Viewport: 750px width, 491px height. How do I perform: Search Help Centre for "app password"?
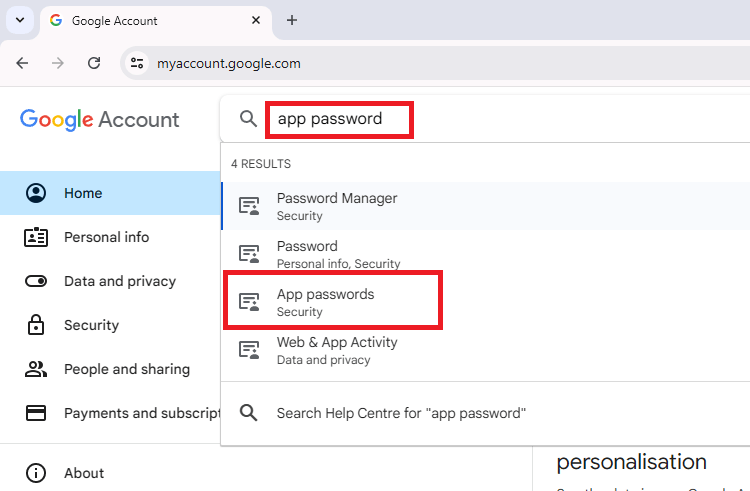point(400,413)
